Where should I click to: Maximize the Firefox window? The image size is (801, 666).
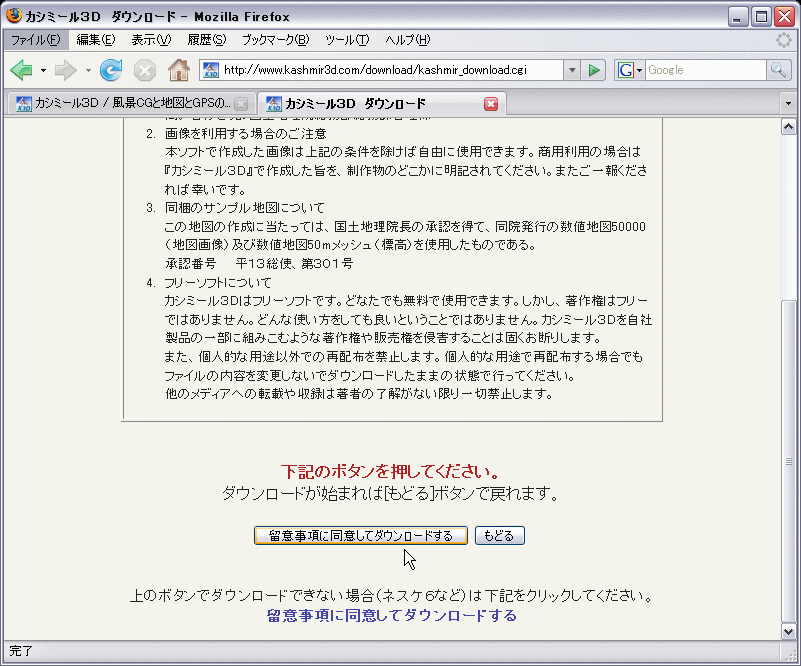761,16
